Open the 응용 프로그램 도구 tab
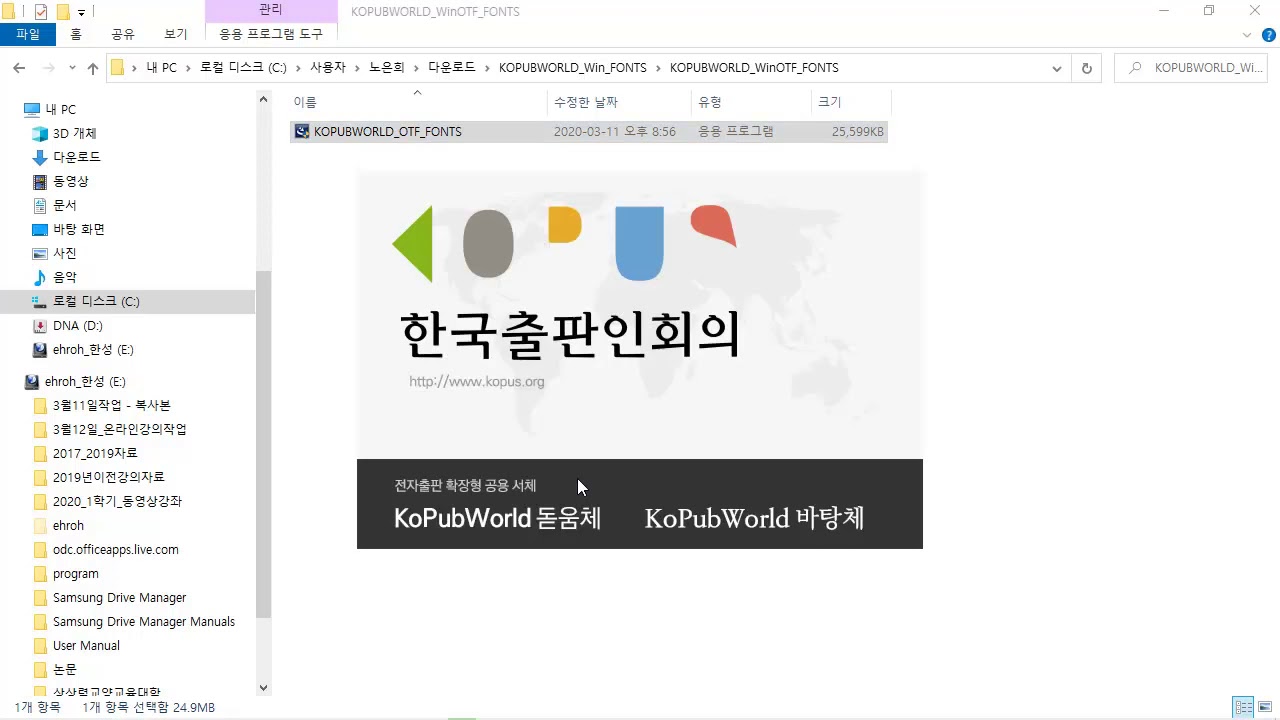Viewport: 1280px width, 720px height. [271, 34]
